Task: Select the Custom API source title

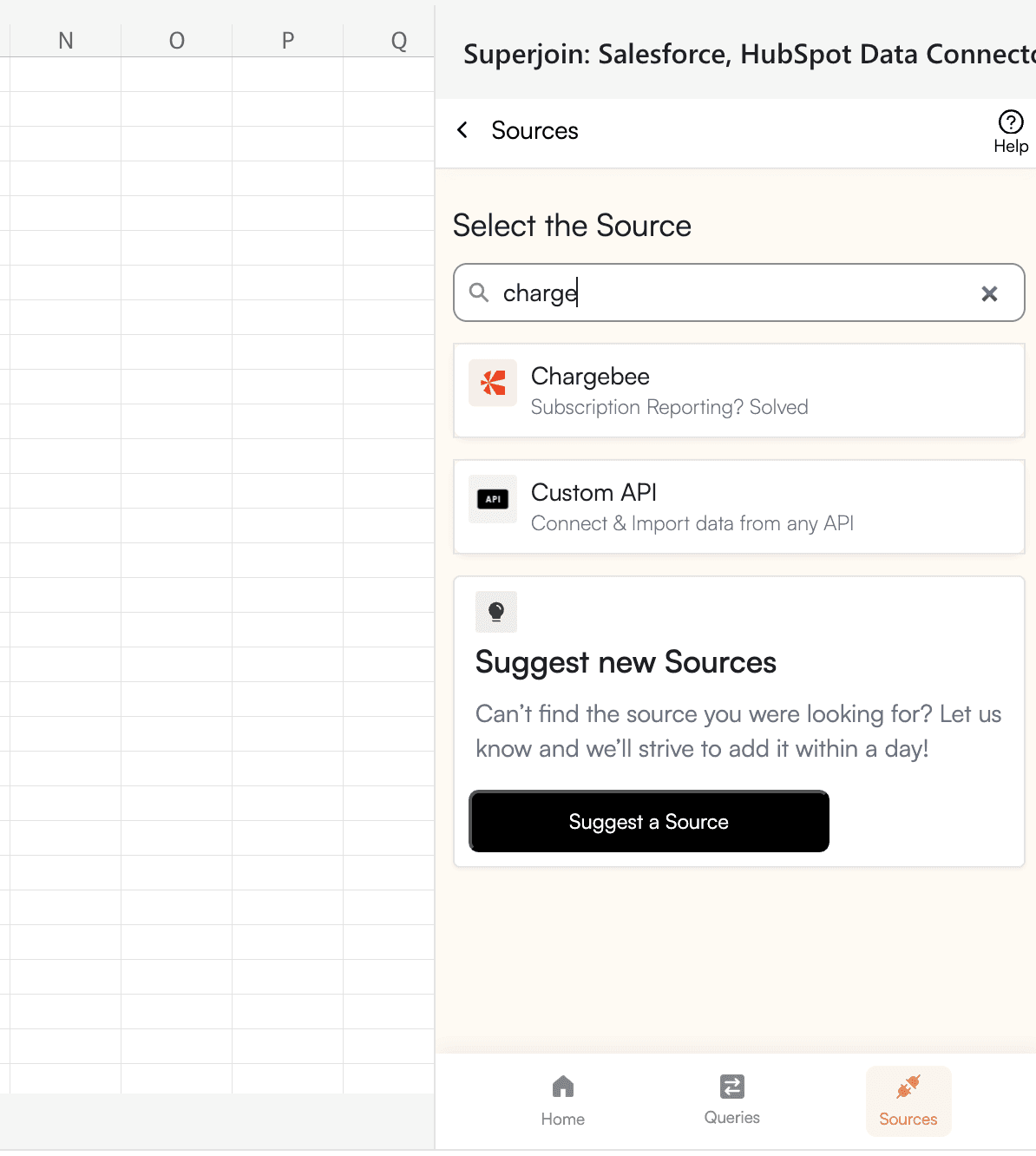Action: click(593, 492)
